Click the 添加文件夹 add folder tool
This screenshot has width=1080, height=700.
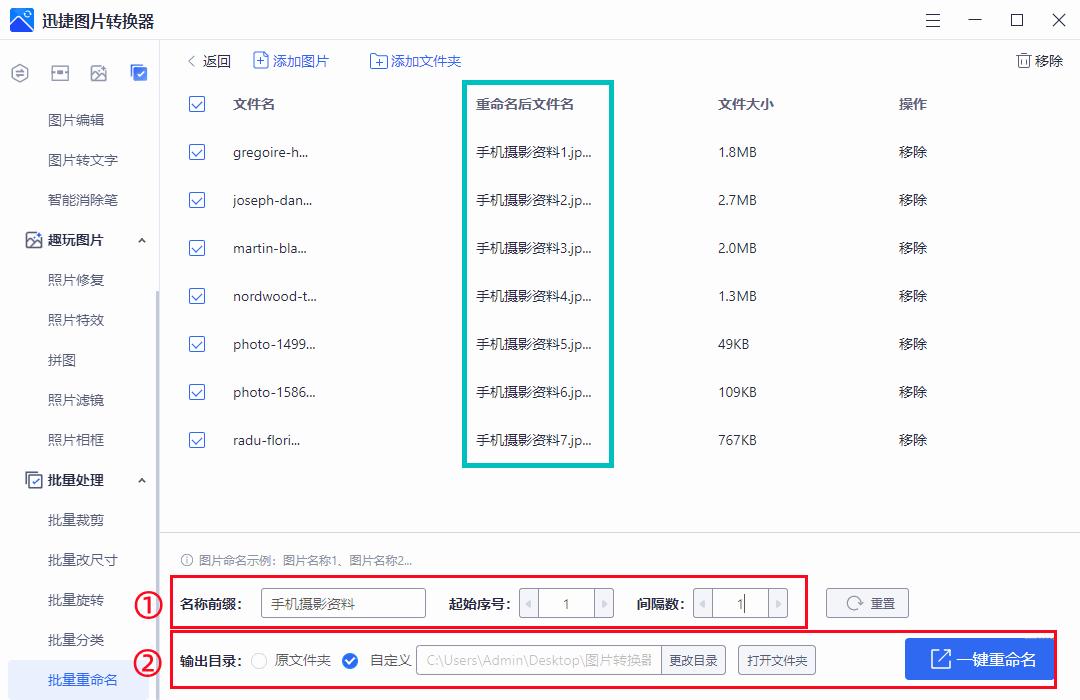pyautogui.click(x=415, y=60)
